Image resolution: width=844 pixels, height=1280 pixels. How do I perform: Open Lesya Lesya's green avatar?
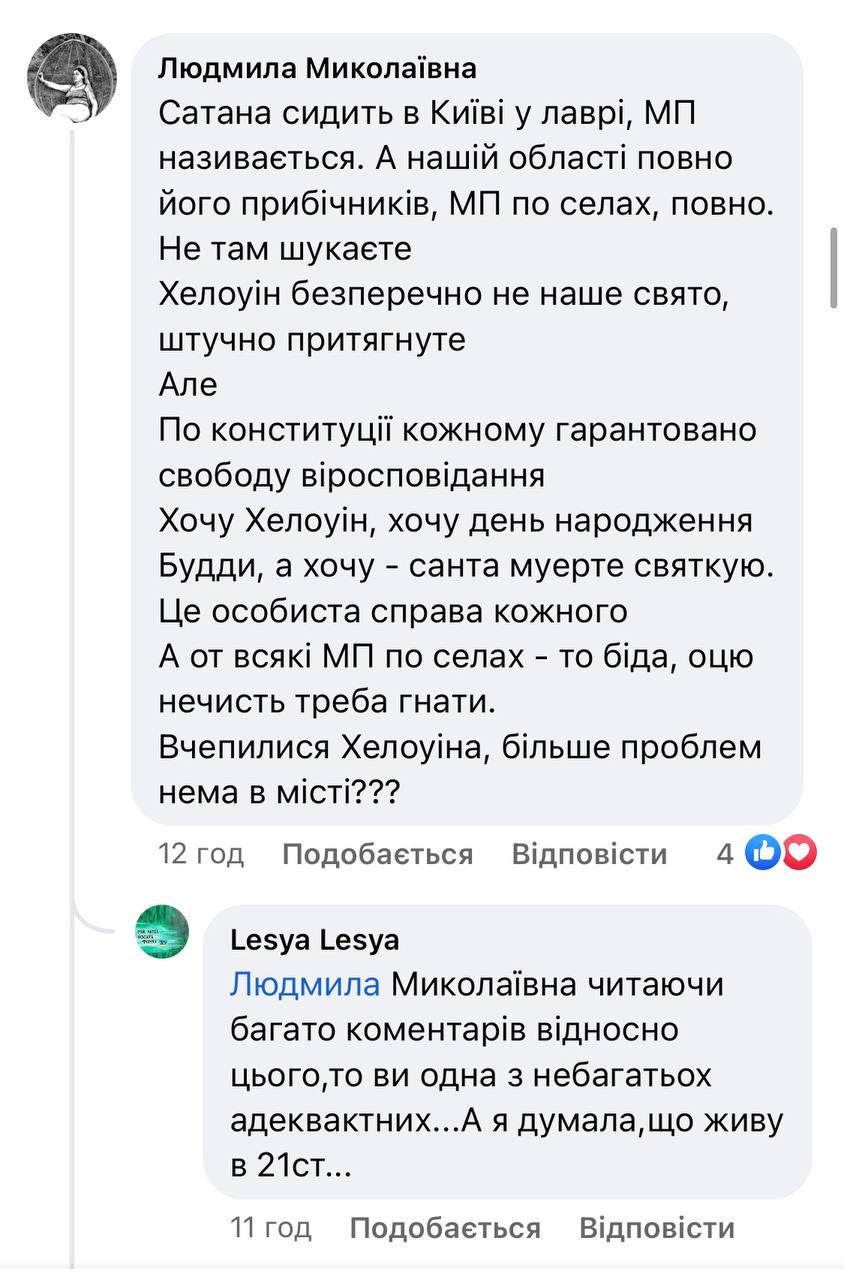tap(162, 931)
